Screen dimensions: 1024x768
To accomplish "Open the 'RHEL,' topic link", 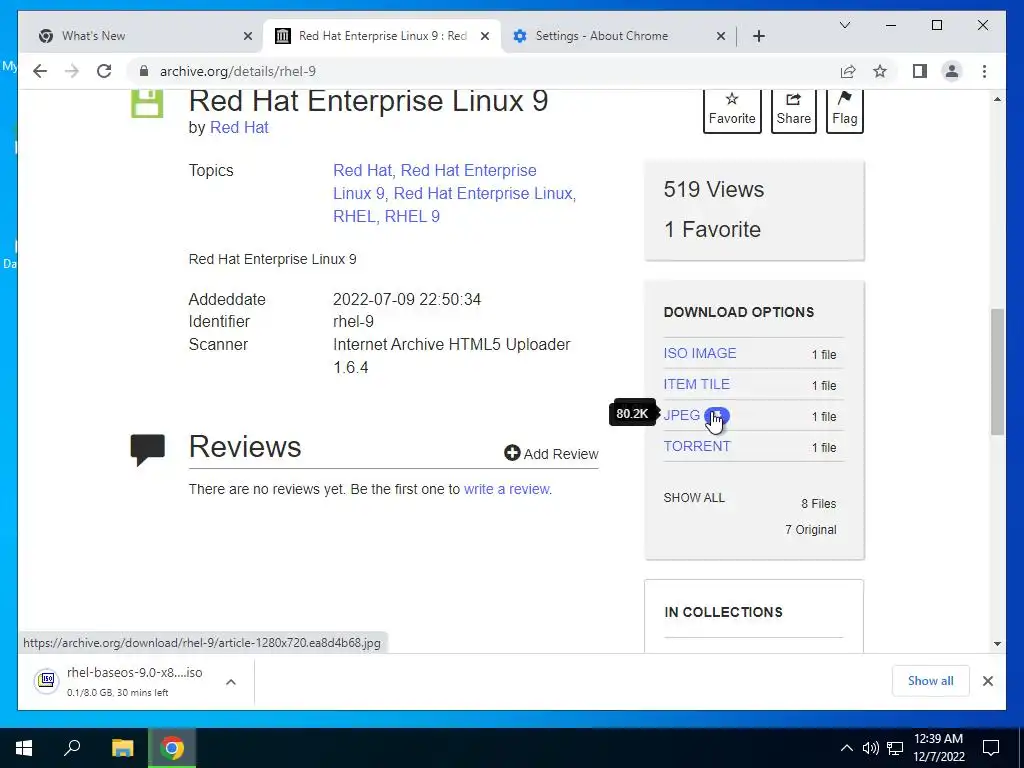I will point(357,216).
